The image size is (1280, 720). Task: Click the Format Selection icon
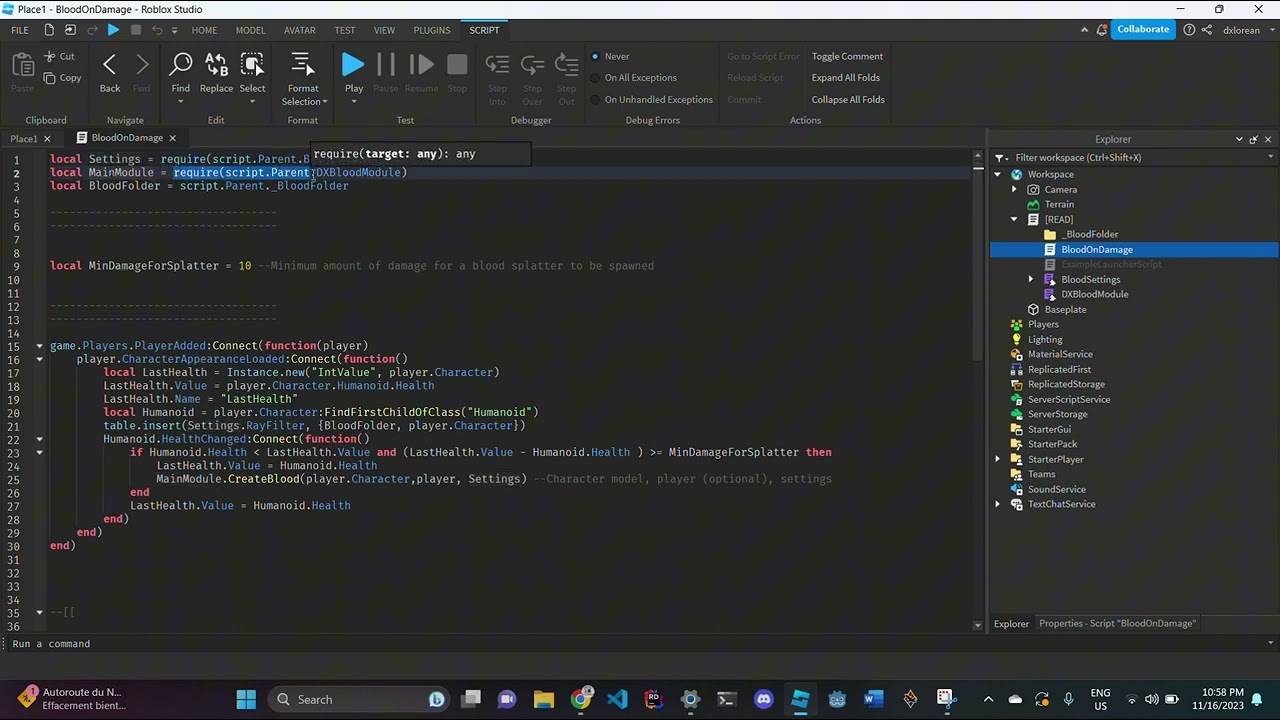303,66
